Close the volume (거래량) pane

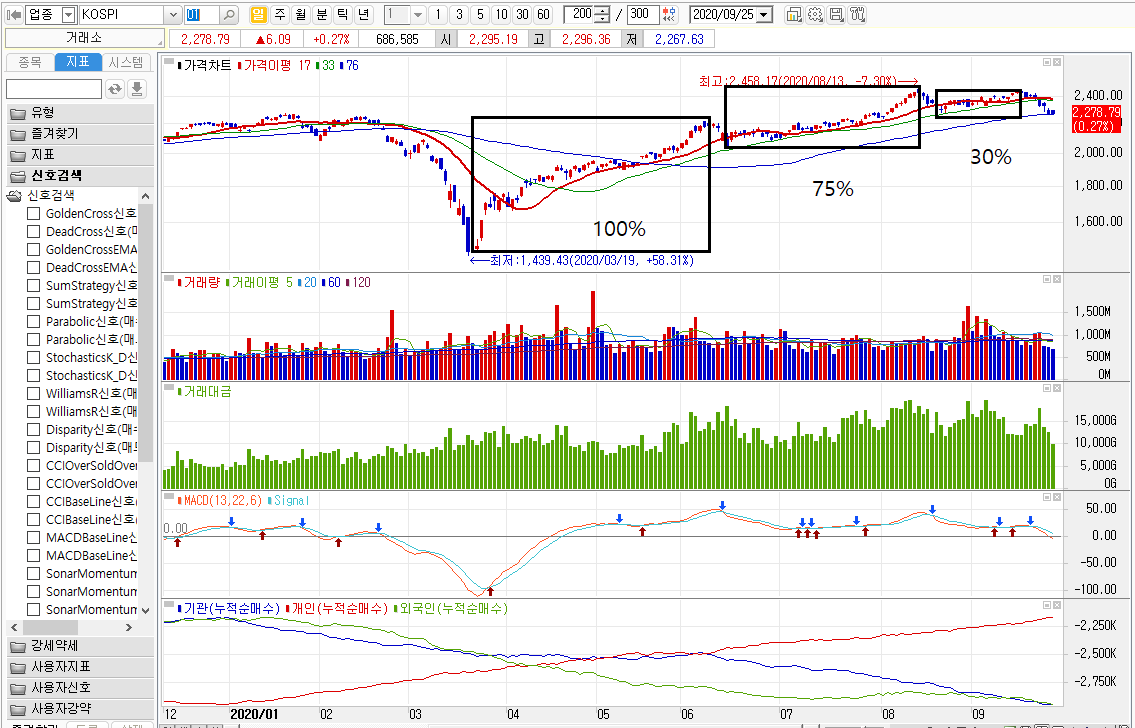pyautogui.click(x=1057, y=279)
